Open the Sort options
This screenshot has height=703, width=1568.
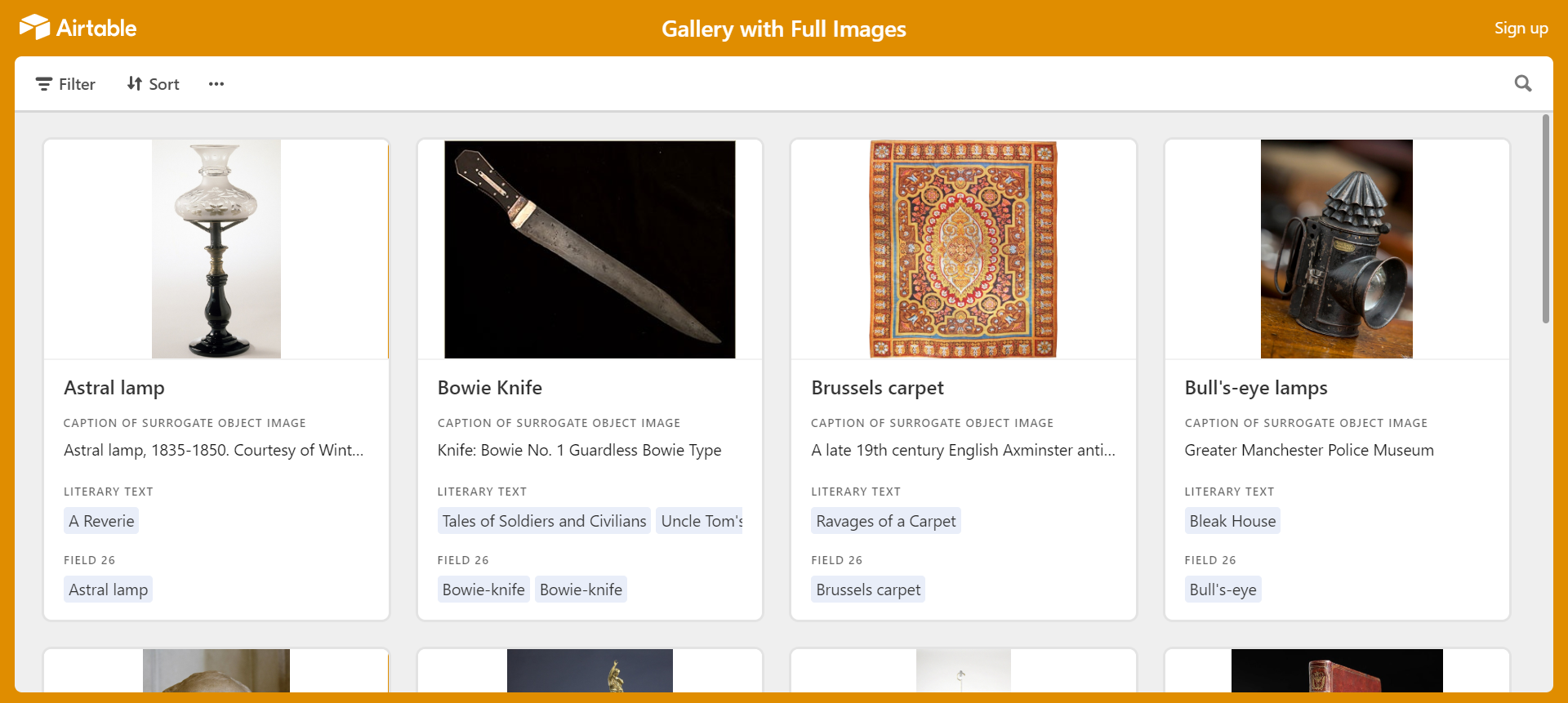coord(154,84)
